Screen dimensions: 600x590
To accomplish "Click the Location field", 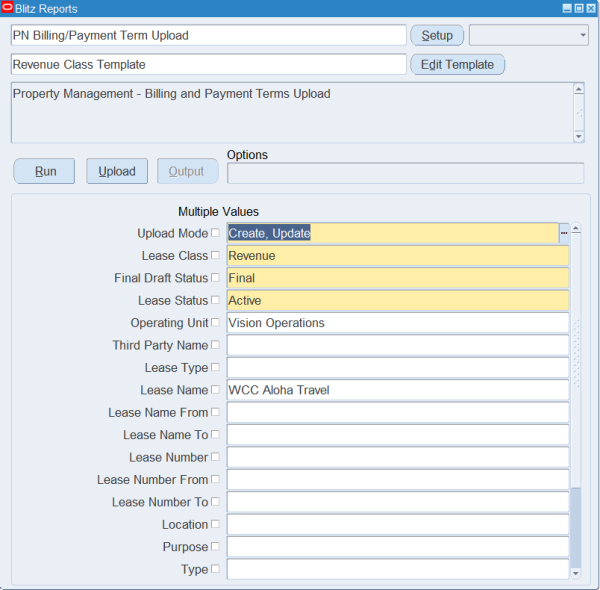I will (x=398, y=524).
